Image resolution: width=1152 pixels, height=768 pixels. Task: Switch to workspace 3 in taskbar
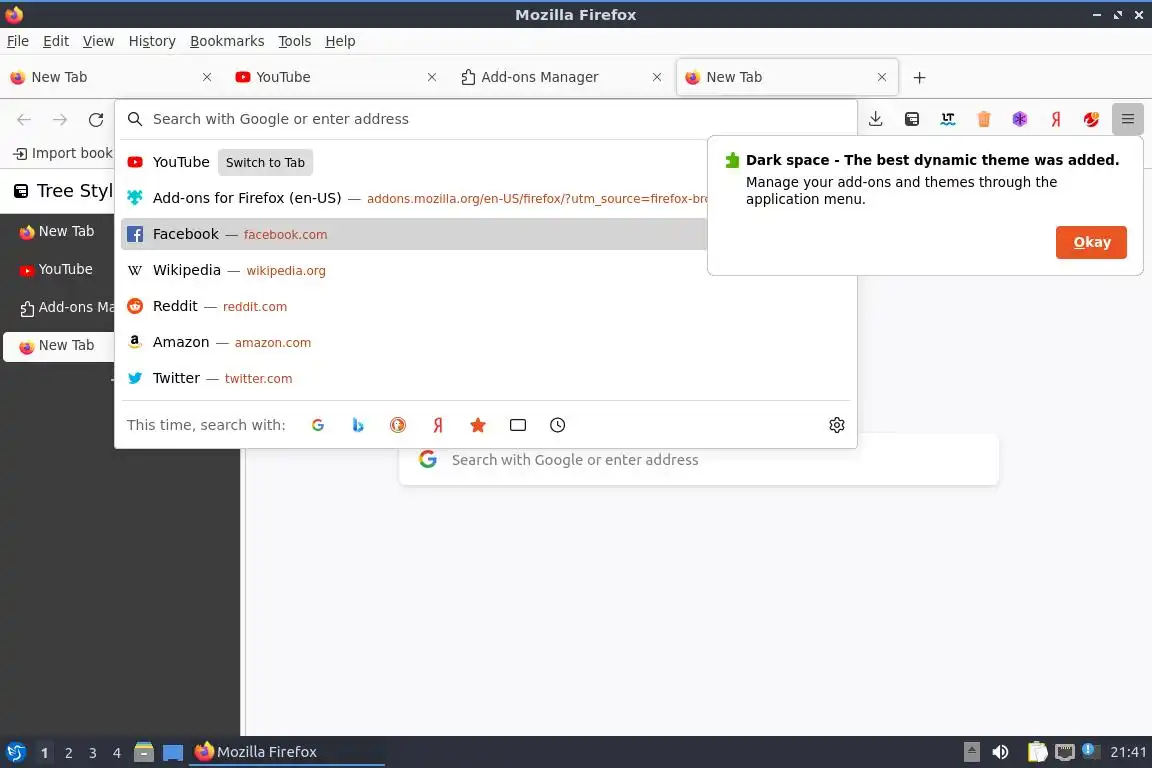click(x=93, y=753)
